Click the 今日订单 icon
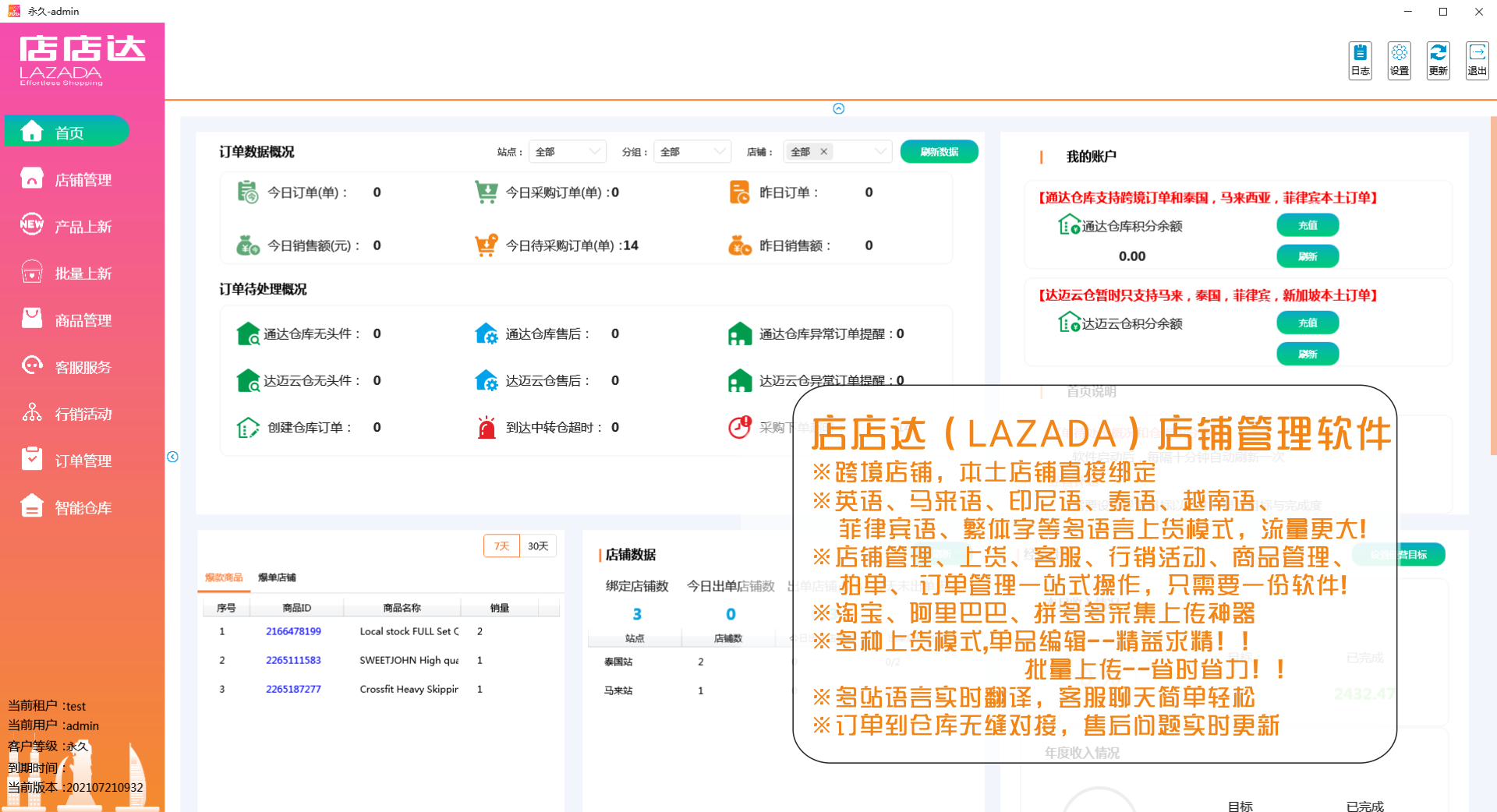Image resolution: width=1497 pixels, height=812 pixels. [248, 192]
